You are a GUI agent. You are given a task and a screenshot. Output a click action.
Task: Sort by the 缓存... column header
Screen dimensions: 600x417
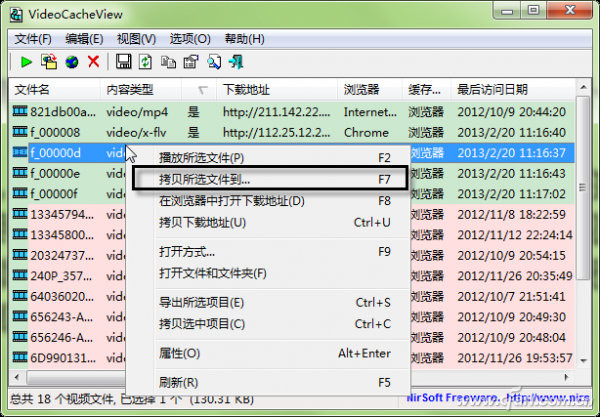[x=426, y=90]
